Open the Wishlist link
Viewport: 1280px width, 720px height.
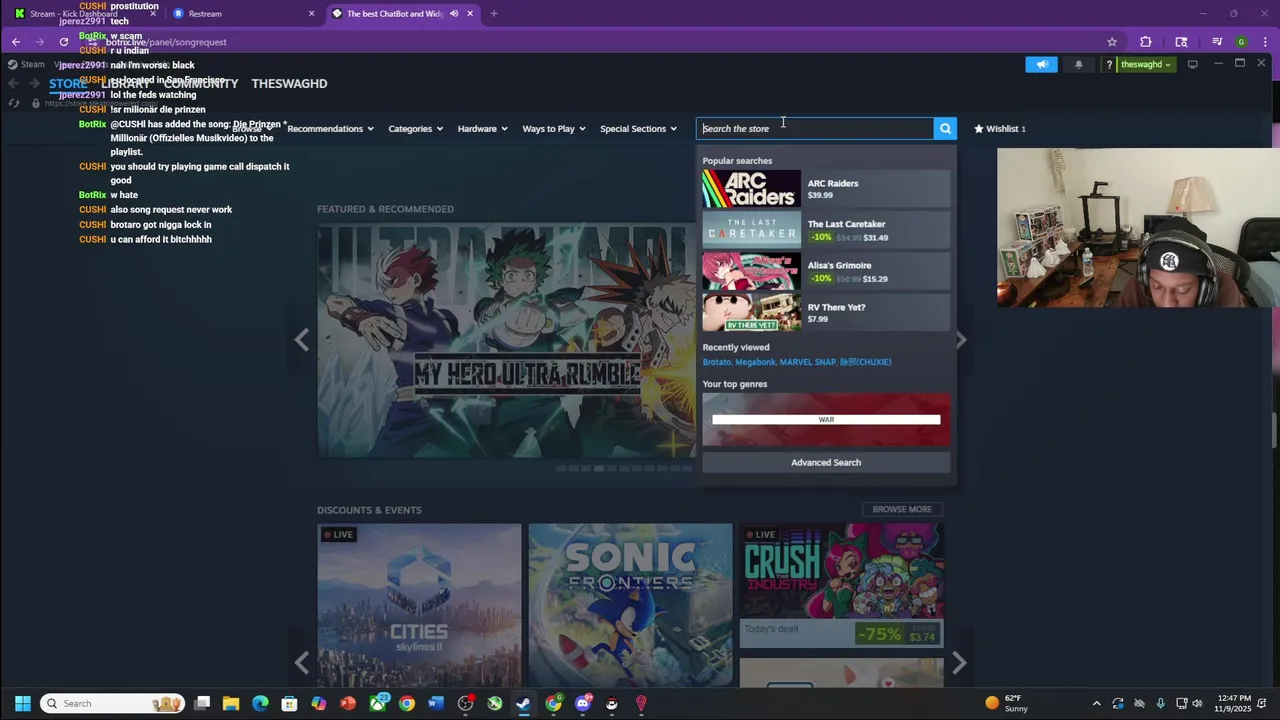1000,128
